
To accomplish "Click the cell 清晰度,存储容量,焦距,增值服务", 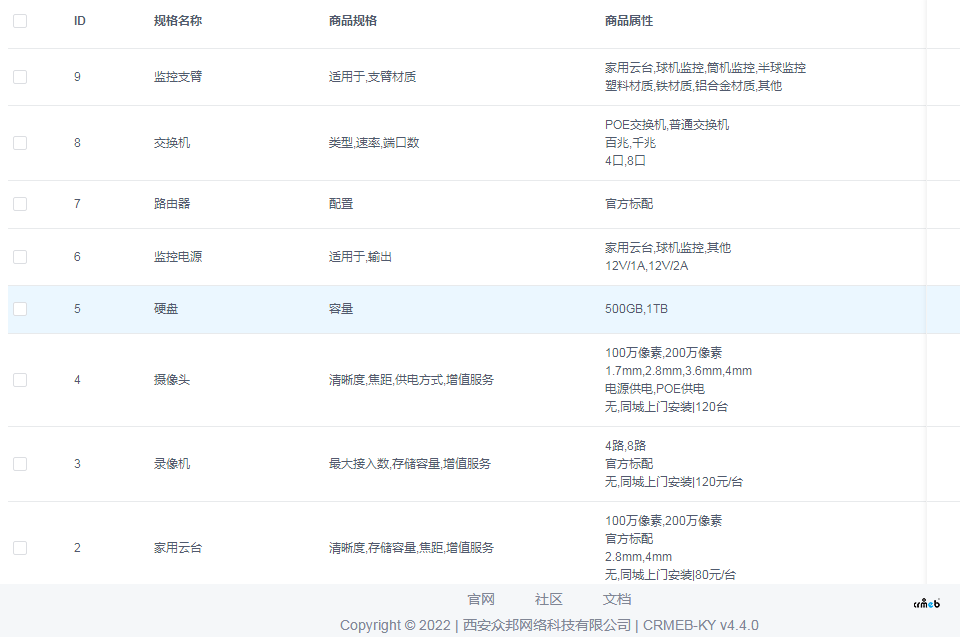I will (x=411, y=548).
